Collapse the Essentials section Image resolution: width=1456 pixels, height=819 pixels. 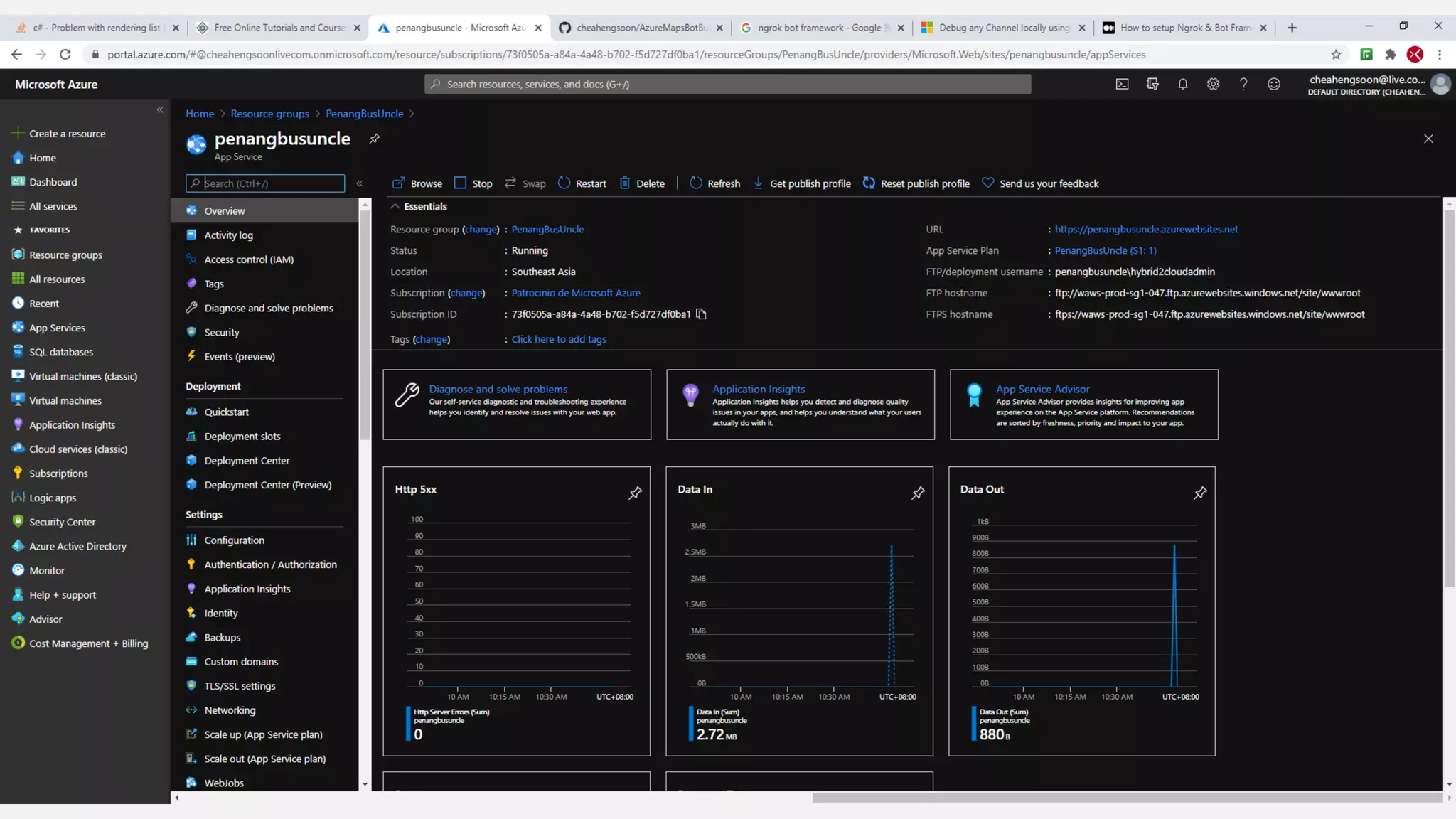395,206
